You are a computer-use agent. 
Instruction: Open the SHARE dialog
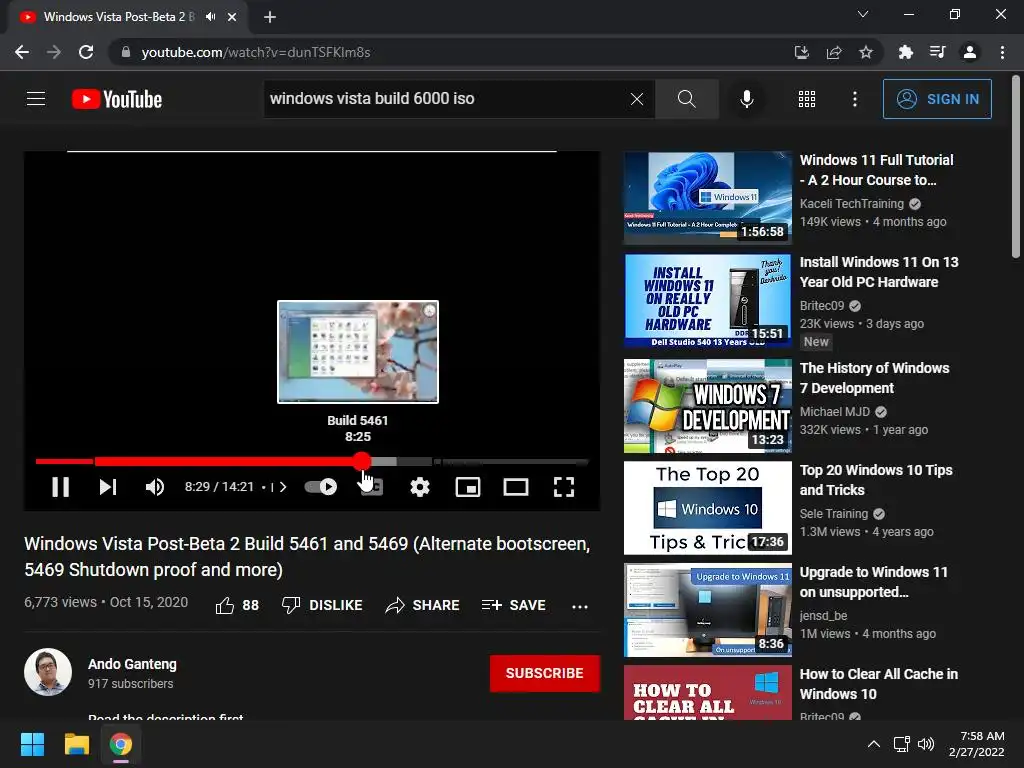423,605
